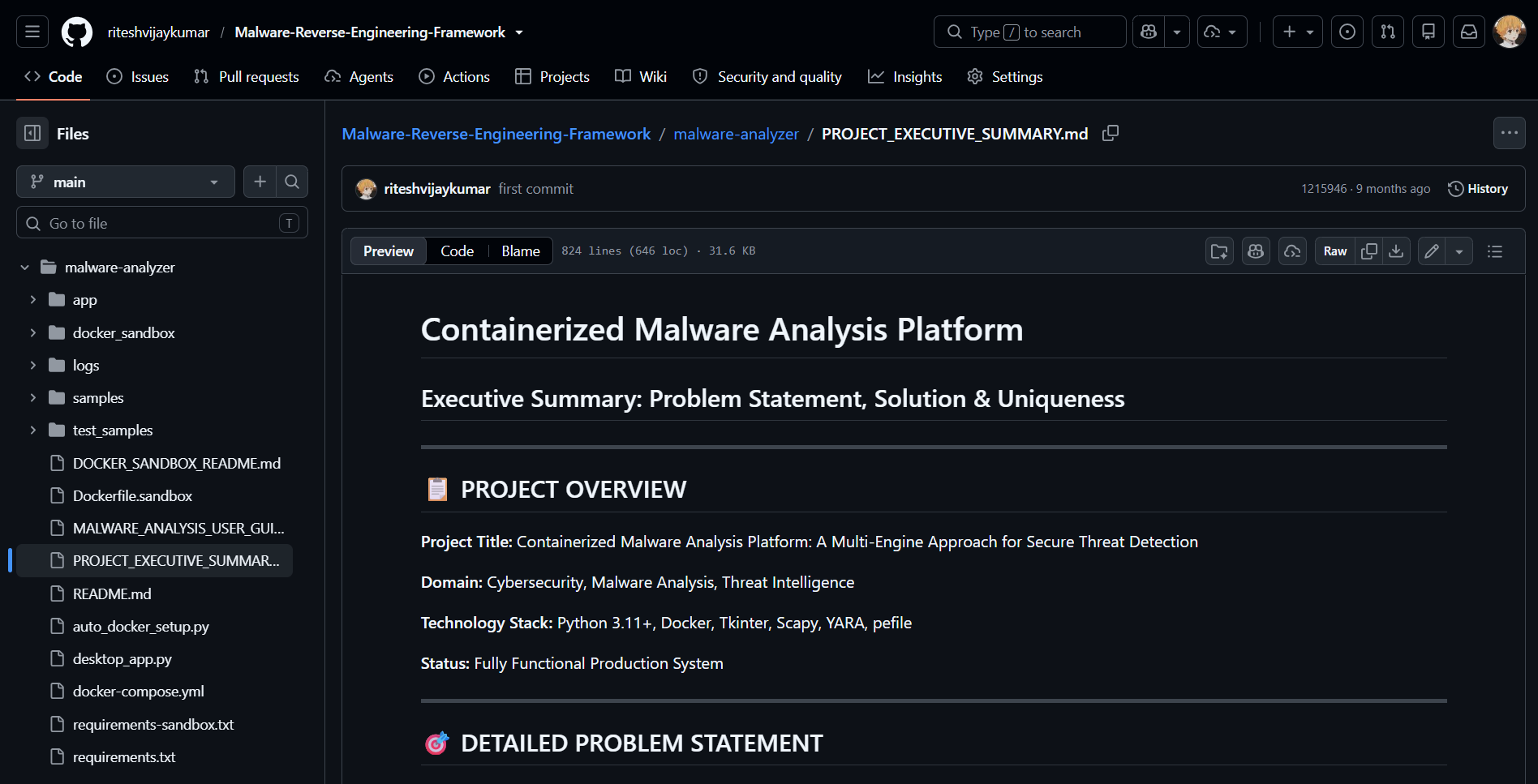
Task: Open the Insights tab
Action: point(905,76)
